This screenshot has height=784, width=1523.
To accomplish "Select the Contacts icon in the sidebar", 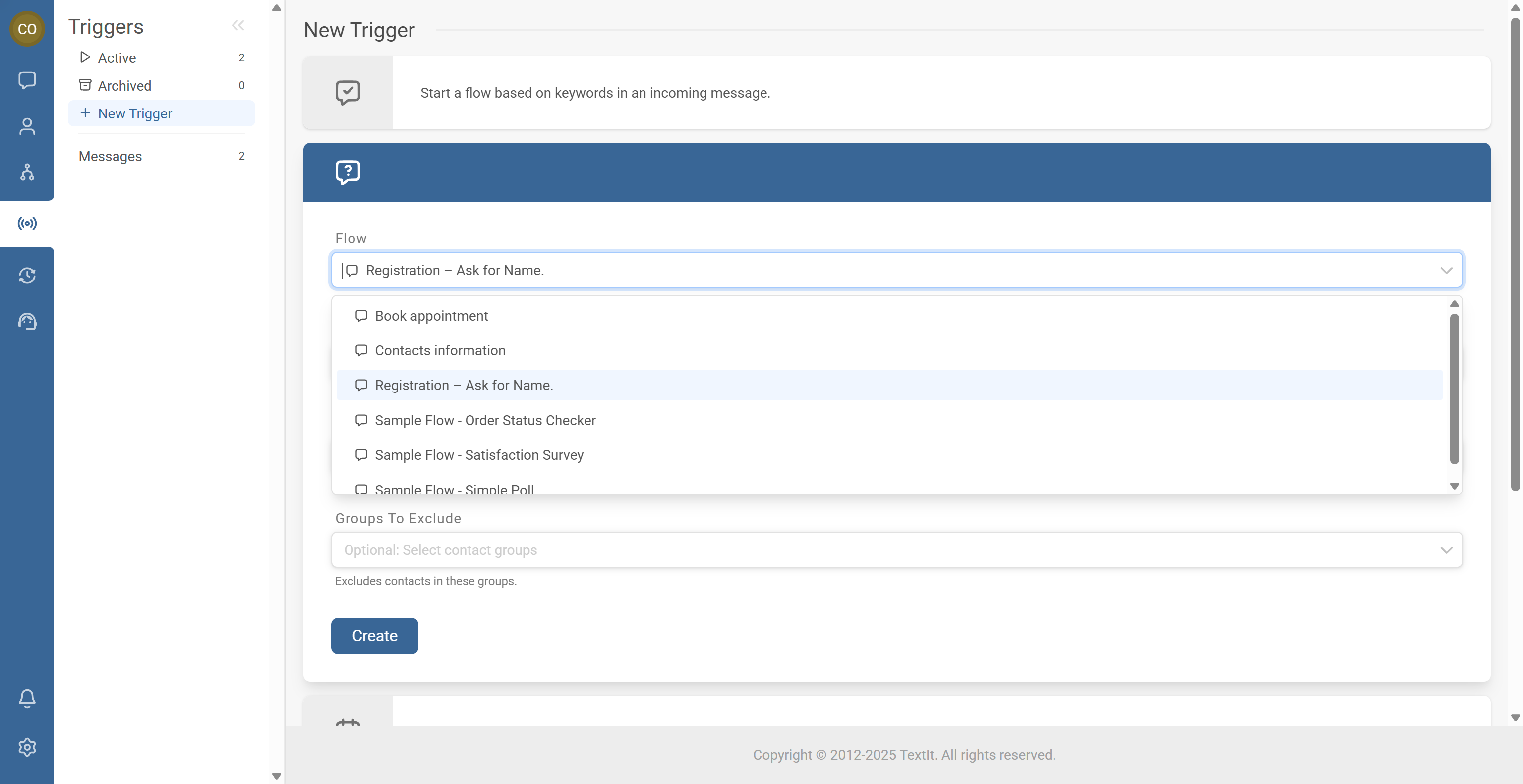I will tap(27, 126).
